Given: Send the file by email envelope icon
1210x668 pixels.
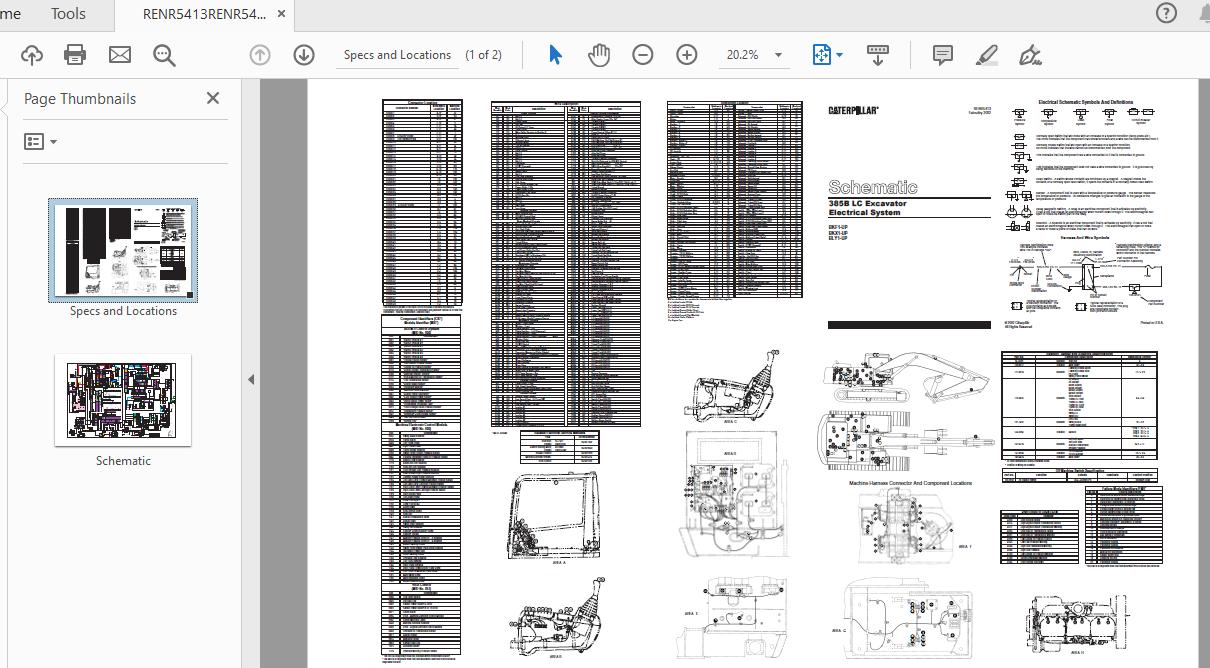Looking at the screenshot, I should [120, 55].
